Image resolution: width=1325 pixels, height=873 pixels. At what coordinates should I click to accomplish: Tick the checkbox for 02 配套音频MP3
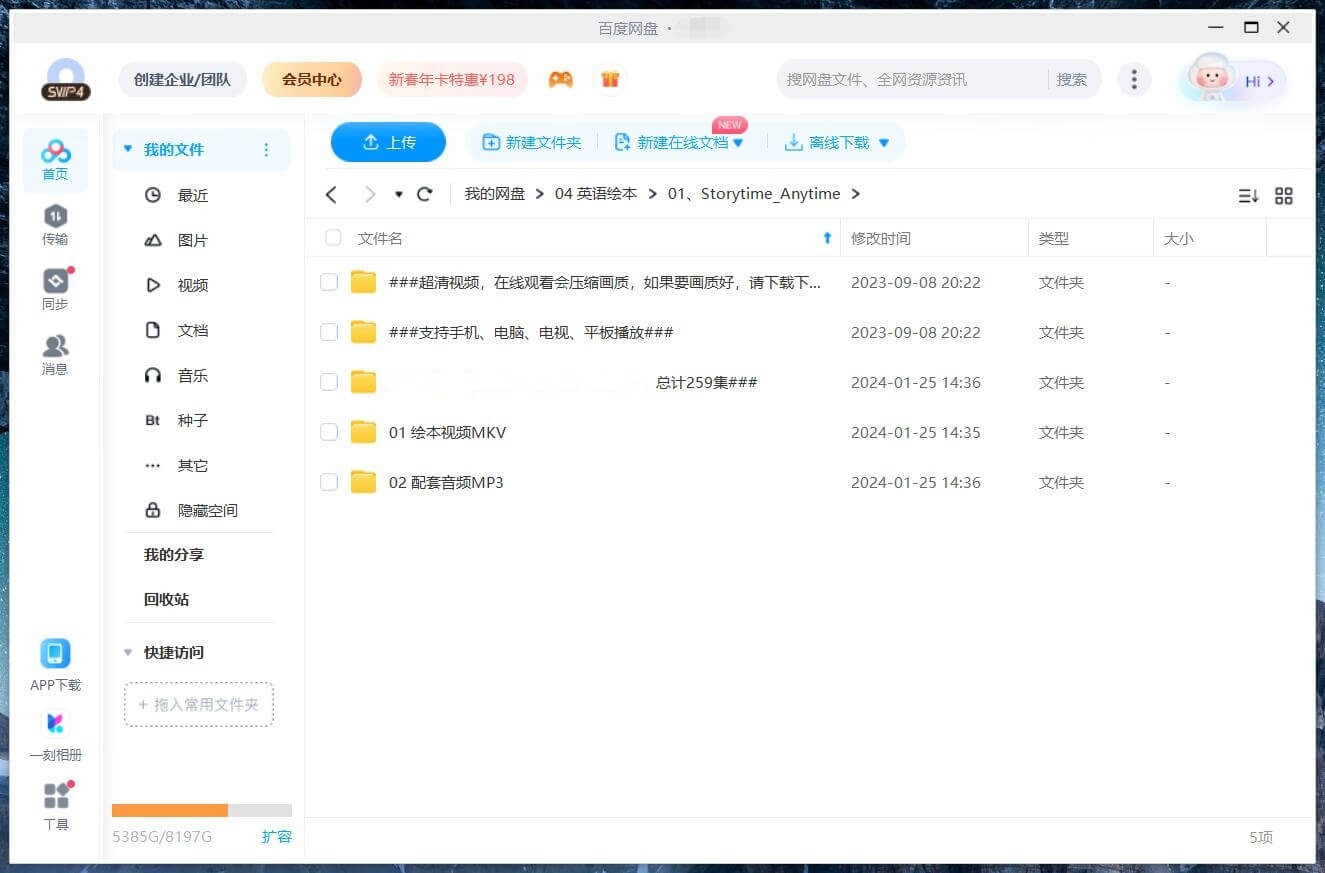[329, 482]
